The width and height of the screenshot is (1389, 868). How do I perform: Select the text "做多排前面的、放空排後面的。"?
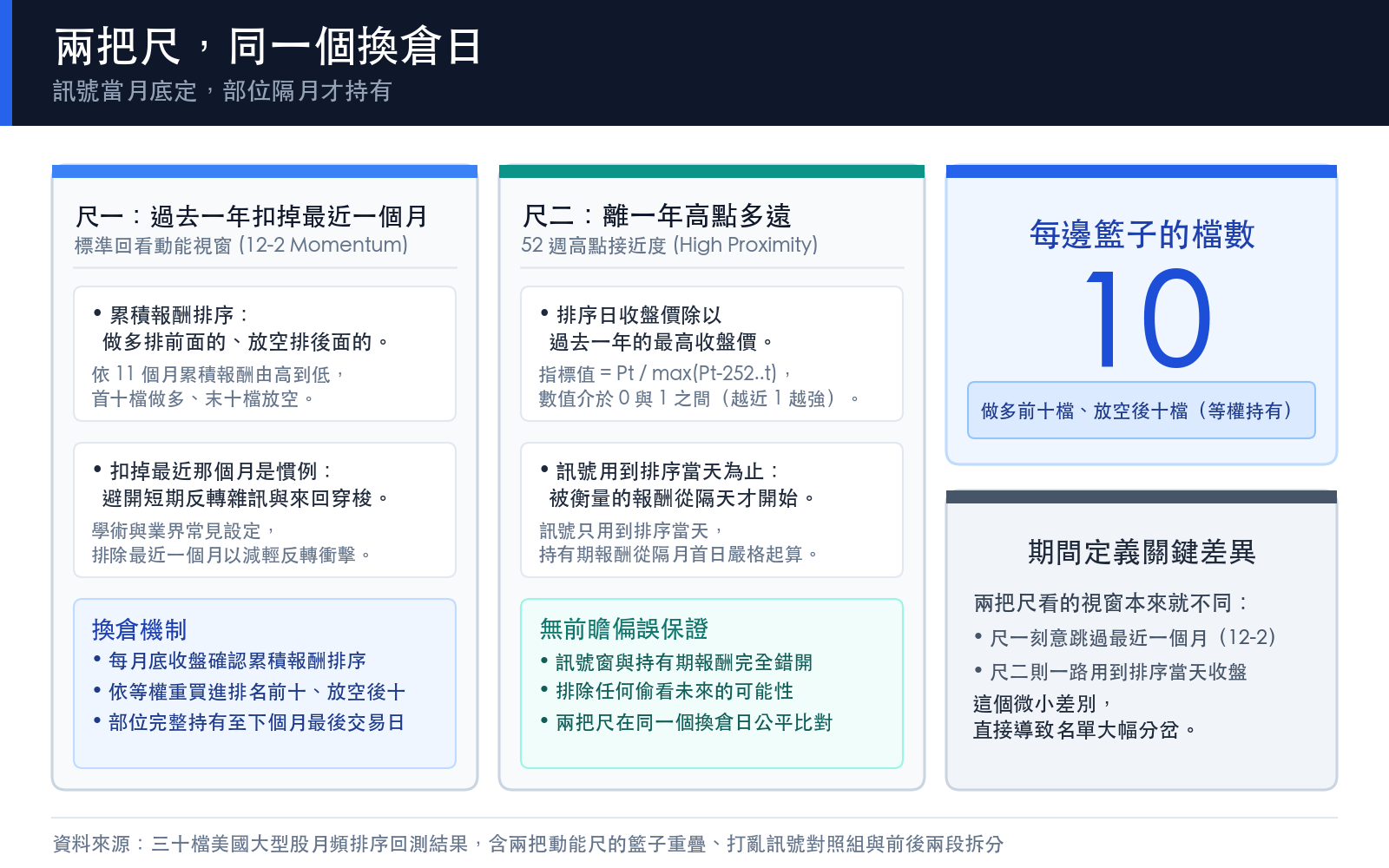(247, 342)
